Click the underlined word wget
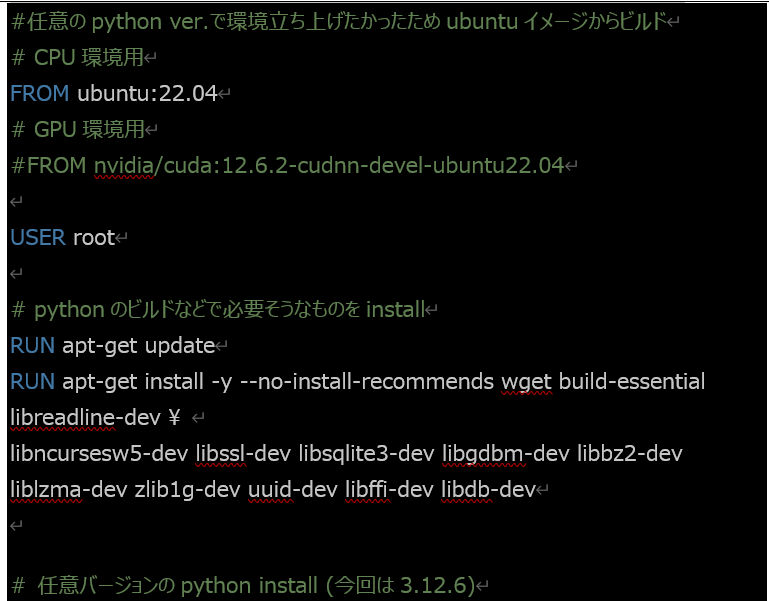Screen dimensions: 769x601 526,382
